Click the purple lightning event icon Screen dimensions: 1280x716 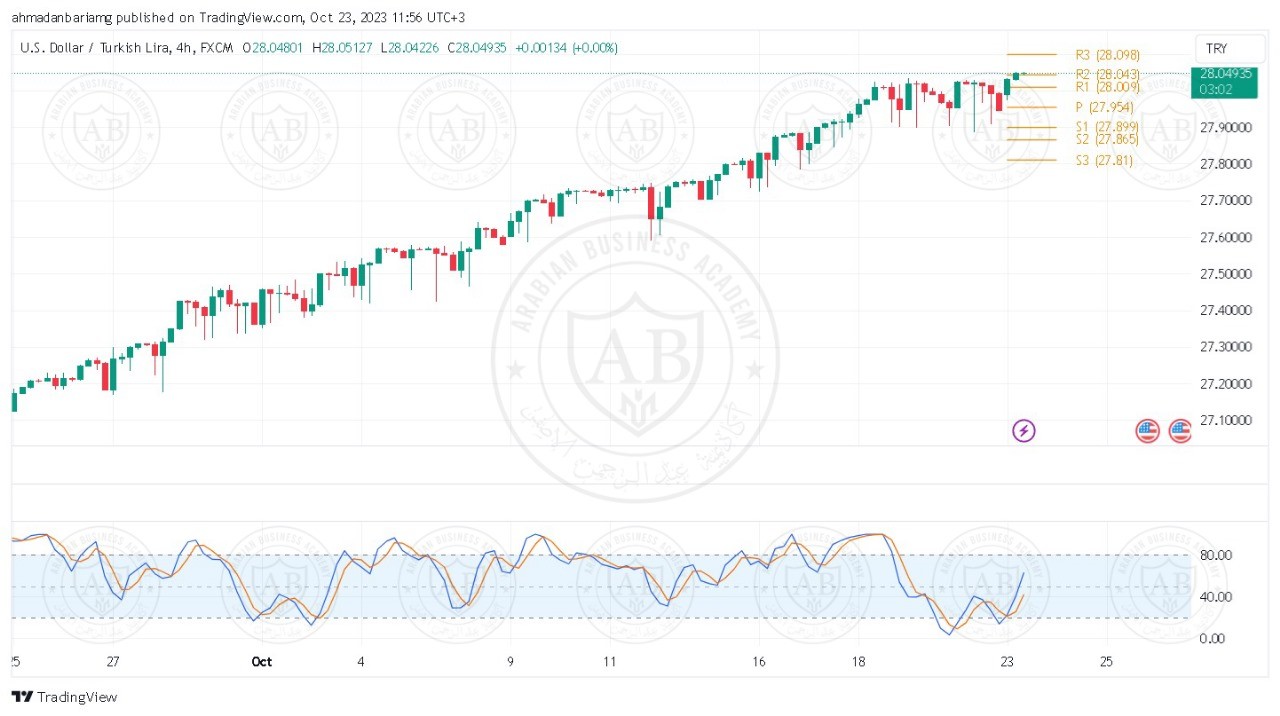click(x=1024, y=431)
